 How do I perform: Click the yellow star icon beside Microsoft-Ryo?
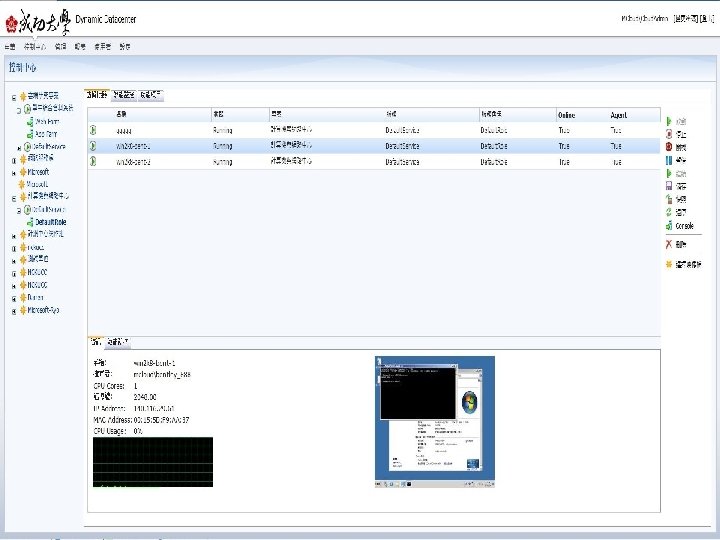click(23, 310)
